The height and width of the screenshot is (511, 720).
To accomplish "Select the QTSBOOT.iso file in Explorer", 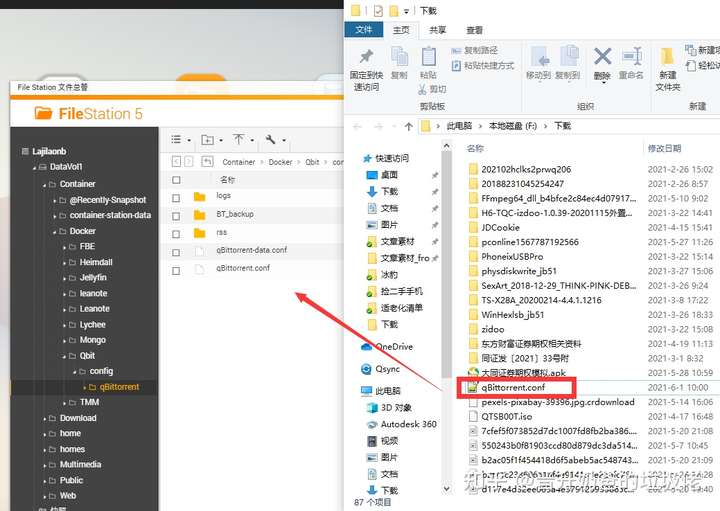I will 506,416.
